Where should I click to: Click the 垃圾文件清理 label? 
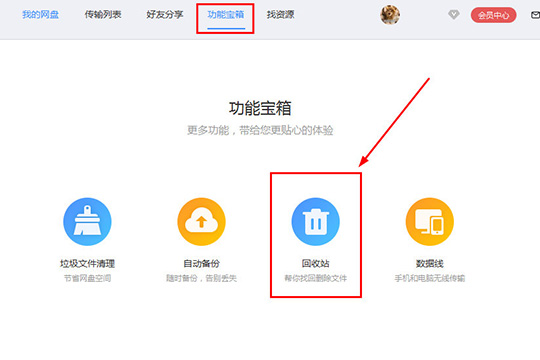click(87, 264)
